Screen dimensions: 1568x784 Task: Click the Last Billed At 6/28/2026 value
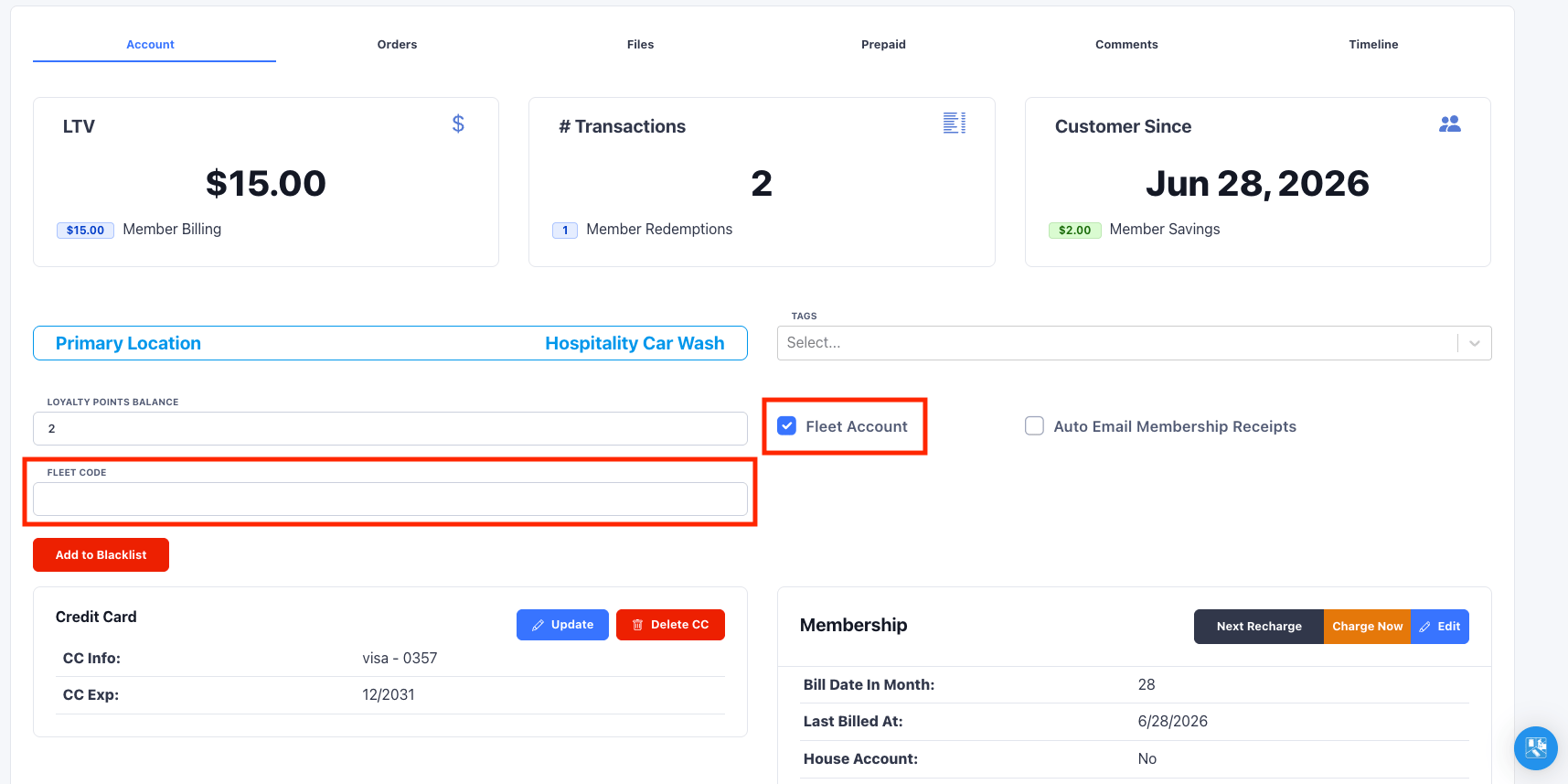1172,721
